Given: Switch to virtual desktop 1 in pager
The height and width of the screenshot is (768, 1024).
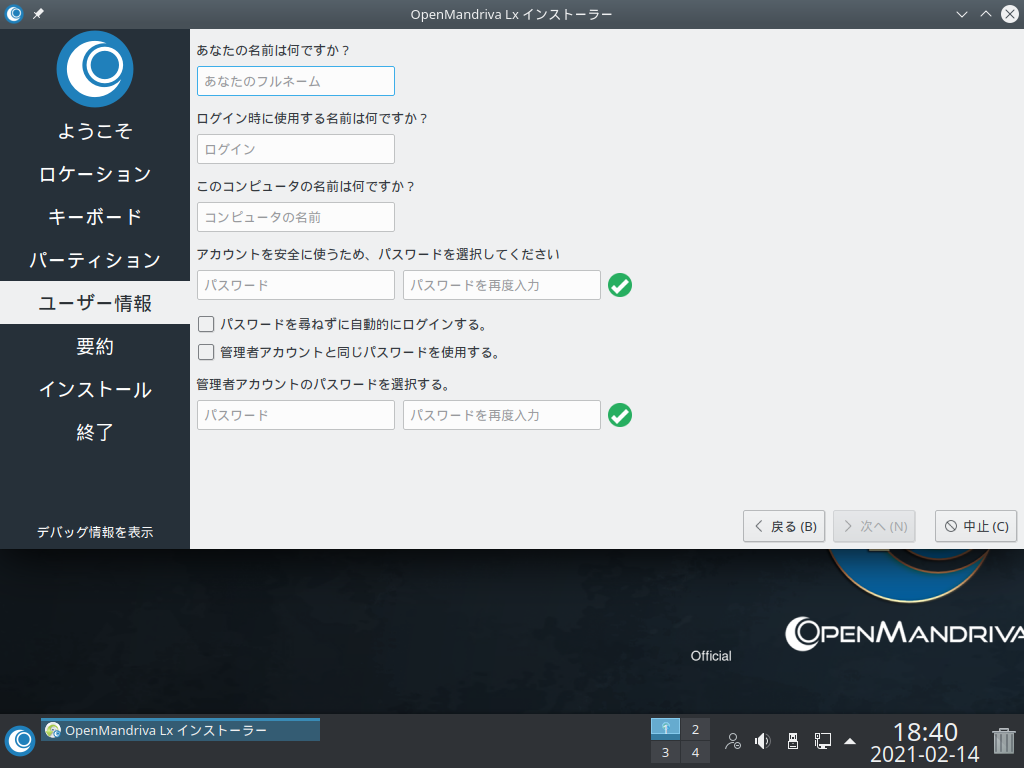Looking at the screenshot, I should (x=665, y=729).
